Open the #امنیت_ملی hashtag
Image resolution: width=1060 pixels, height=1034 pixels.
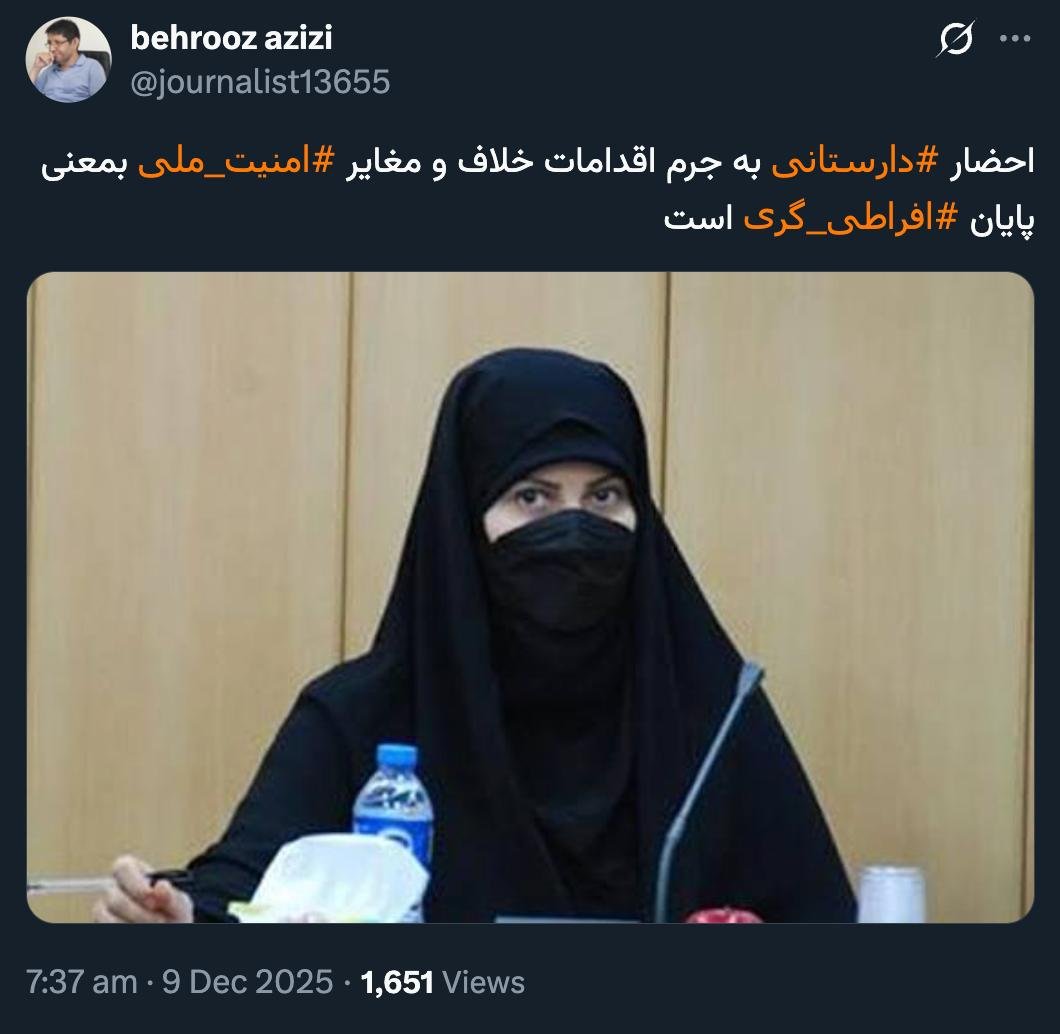(237, 162)
